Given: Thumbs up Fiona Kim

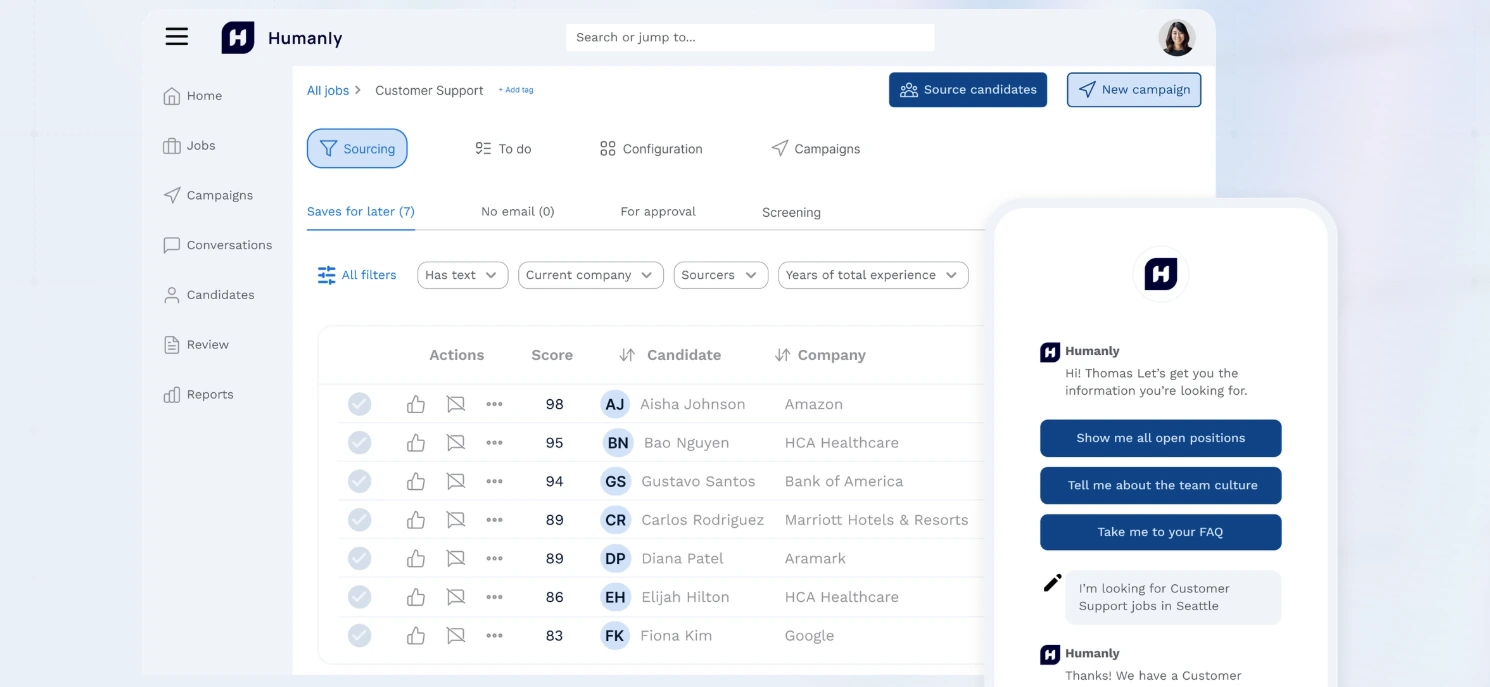Looking at the screenshot, I should point(416,635).
